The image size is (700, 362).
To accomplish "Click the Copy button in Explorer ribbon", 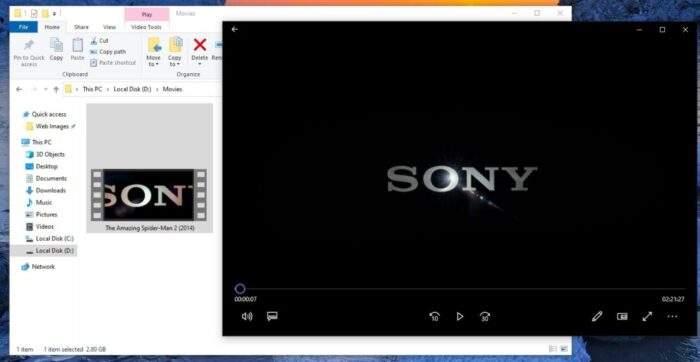I will pyautogui.click(x=56, y=50).
